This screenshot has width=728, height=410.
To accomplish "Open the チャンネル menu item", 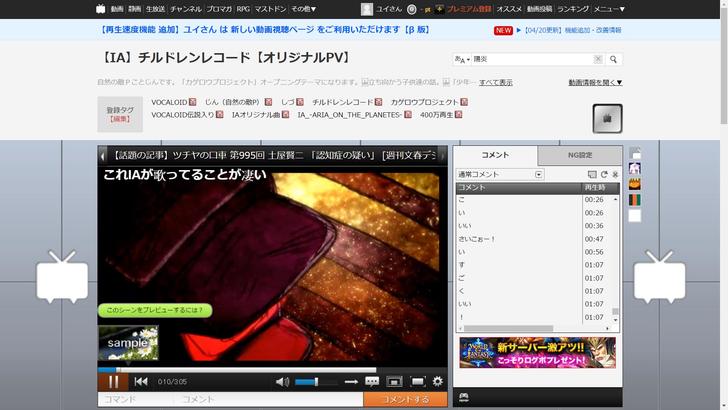I will [186, 8].
